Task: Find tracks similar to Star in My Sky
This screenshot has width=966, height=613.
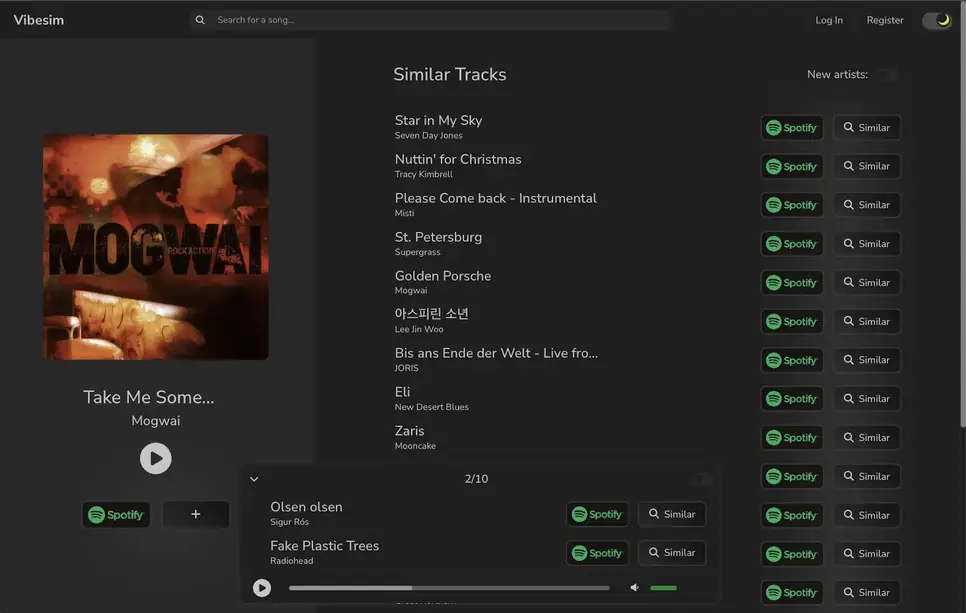Action: point(867,128)
